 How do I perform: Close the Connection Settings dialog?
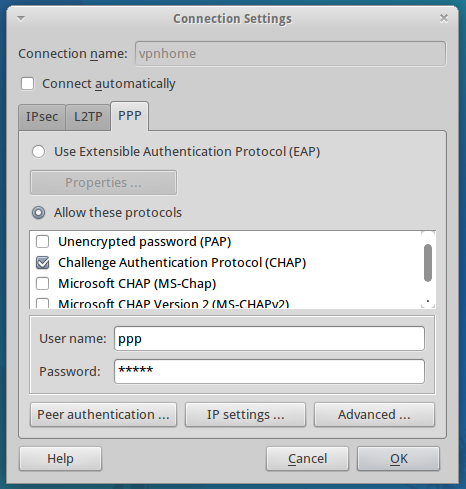pyautogui.click(x=444, y=18)
